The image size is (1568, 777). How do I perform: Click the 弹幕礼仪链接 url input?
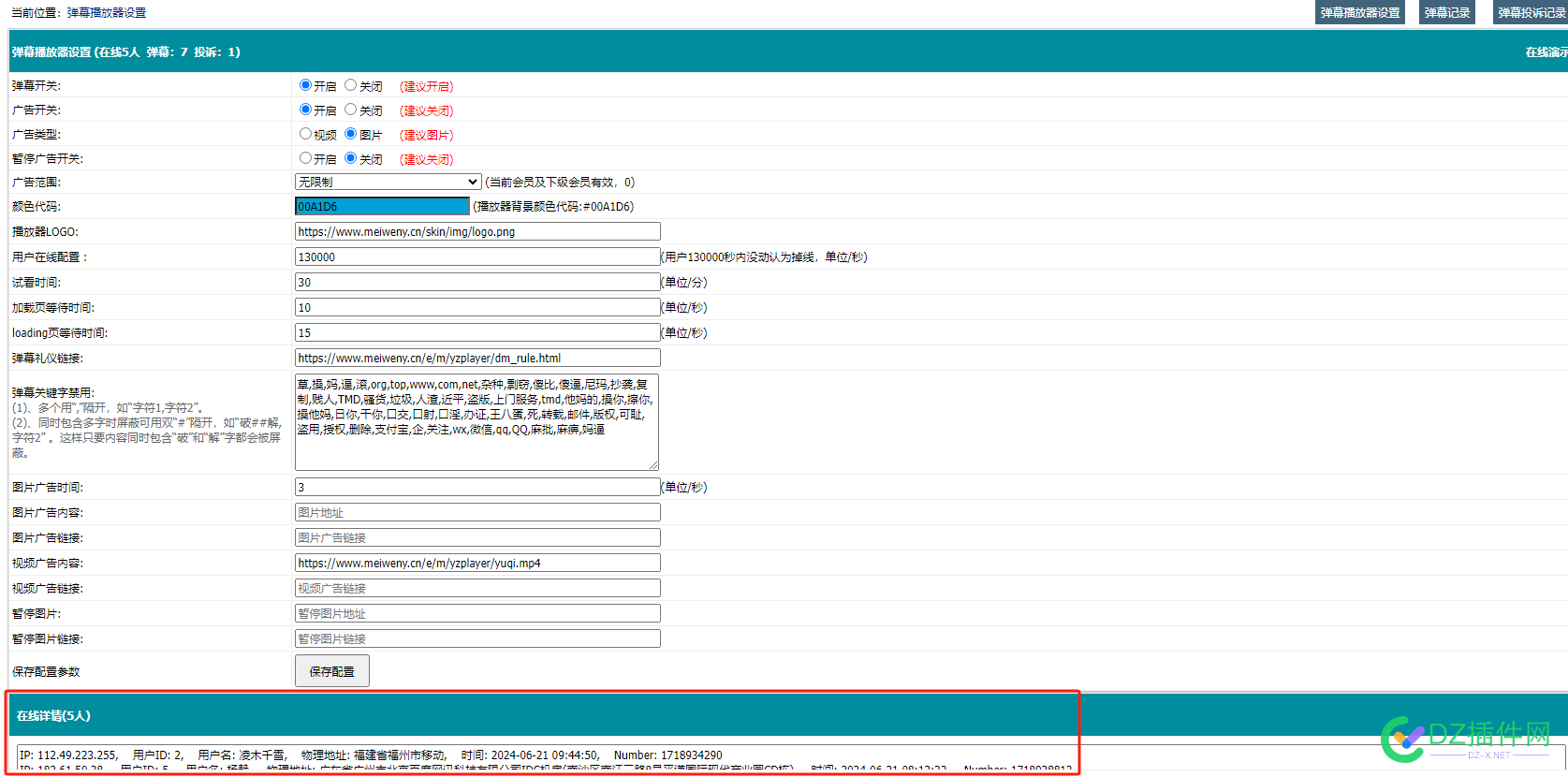pyautogui.click(x=477, y=358)
